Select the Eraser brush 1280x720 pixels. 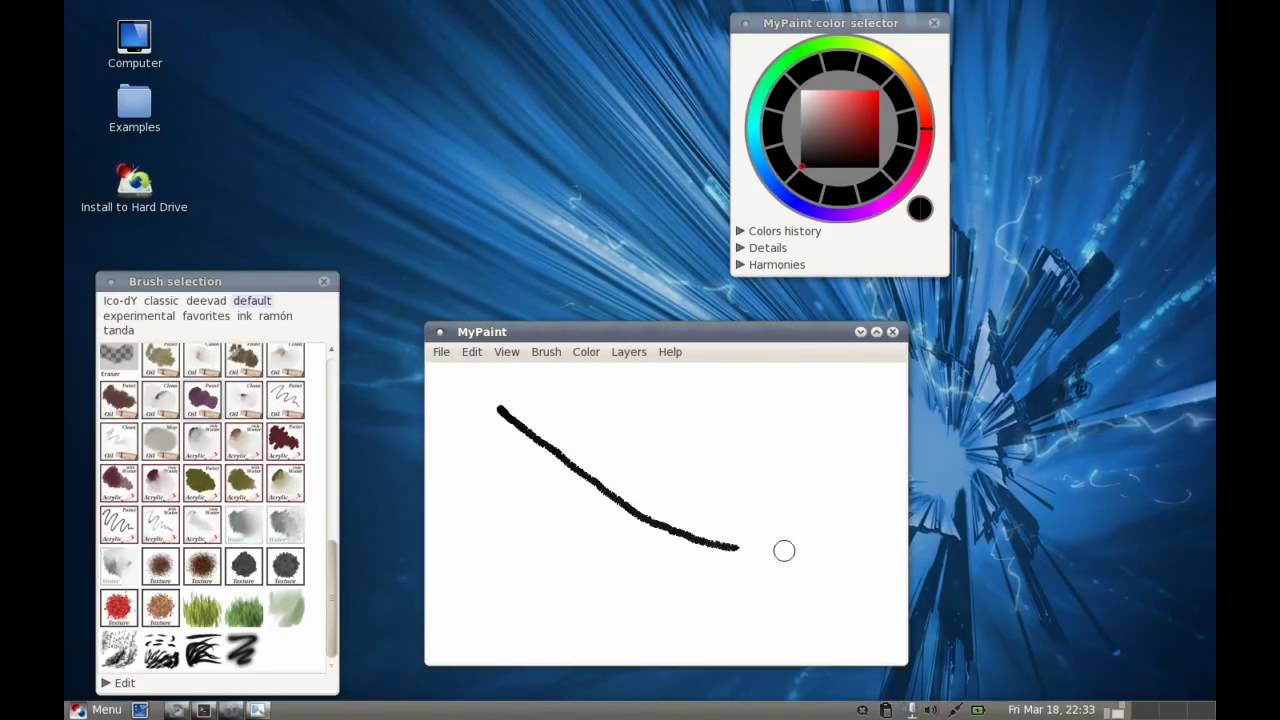click(119, 360)
